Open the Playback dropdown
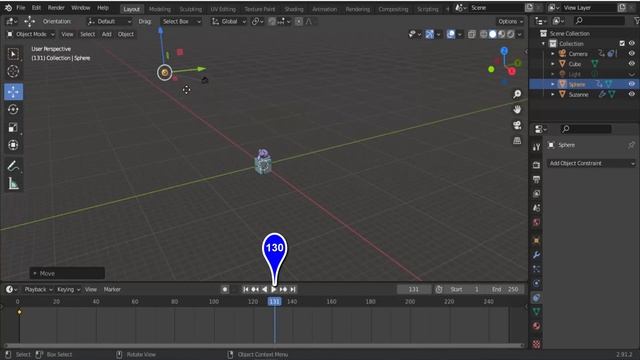 [38, 289]
